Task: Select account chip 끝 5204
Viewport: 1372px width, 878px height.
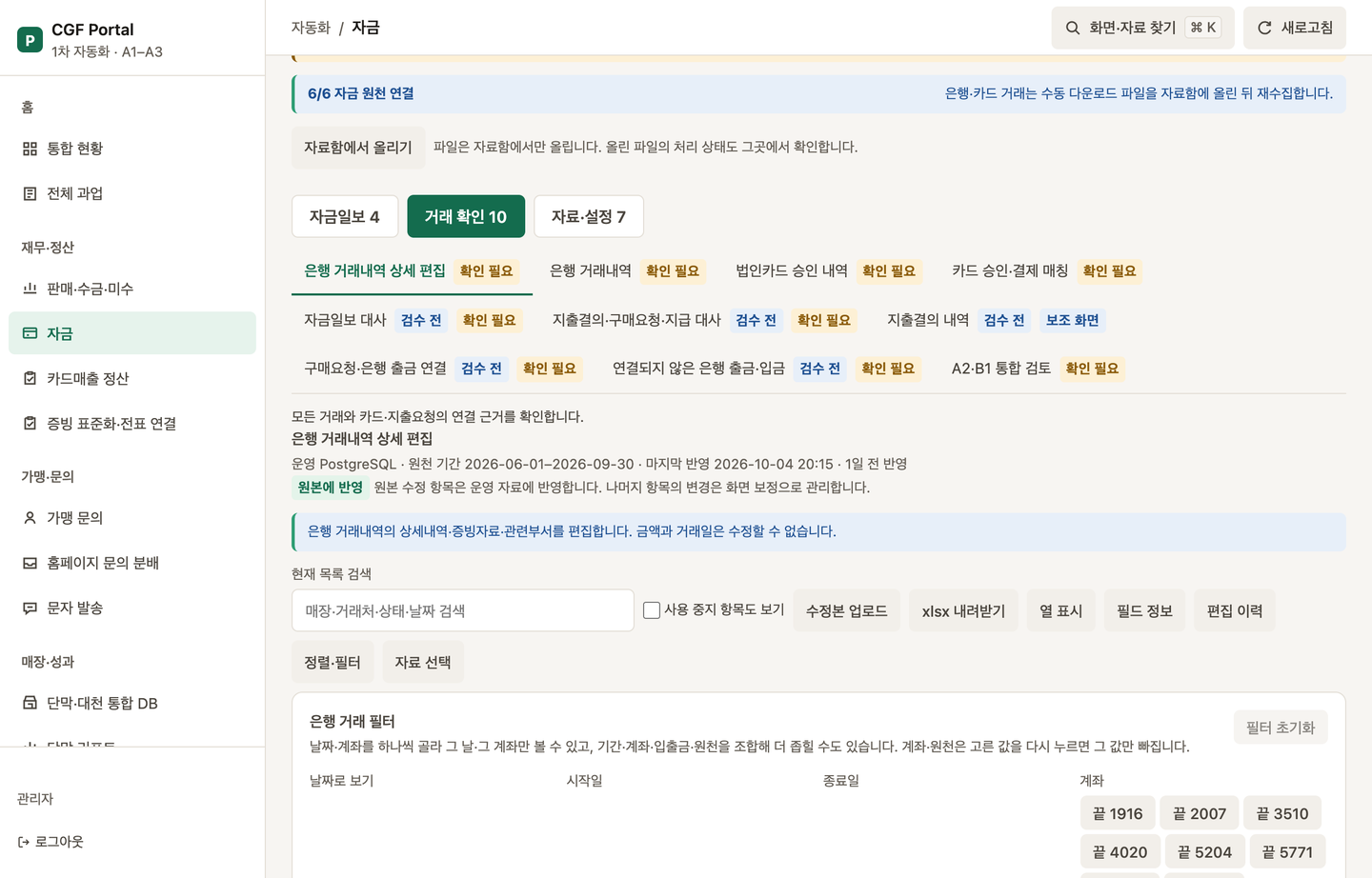Action: (x=1204, y=852)
